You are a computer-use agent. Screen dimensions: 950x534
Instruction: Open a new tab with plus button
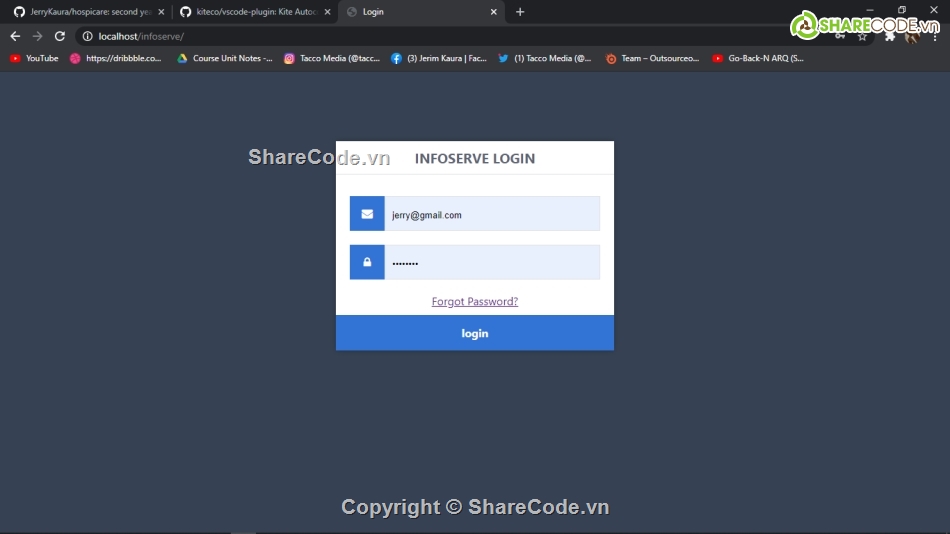520,12
